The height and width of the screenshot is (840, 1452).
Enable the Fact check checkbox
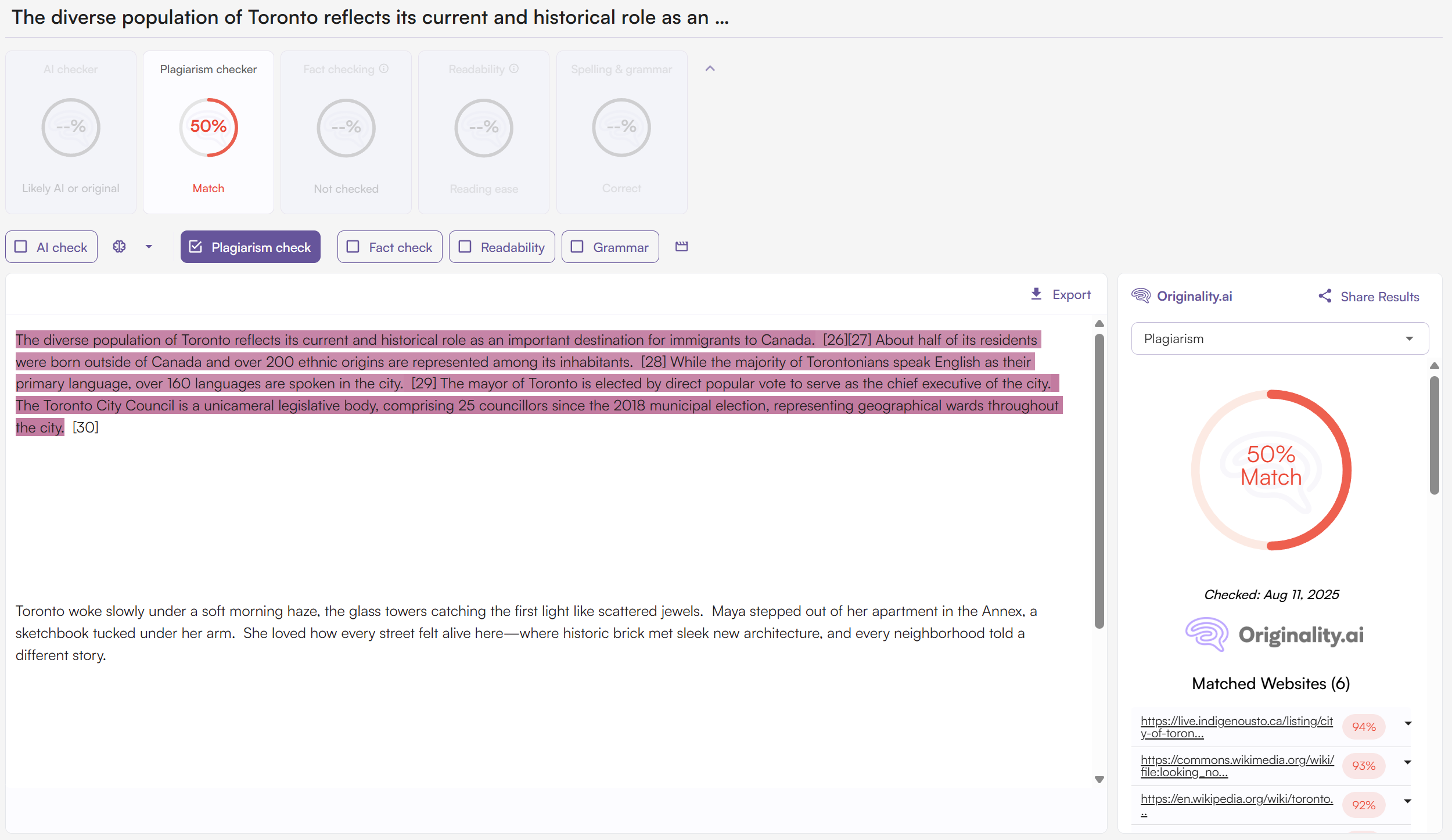(x=353, y=247)
